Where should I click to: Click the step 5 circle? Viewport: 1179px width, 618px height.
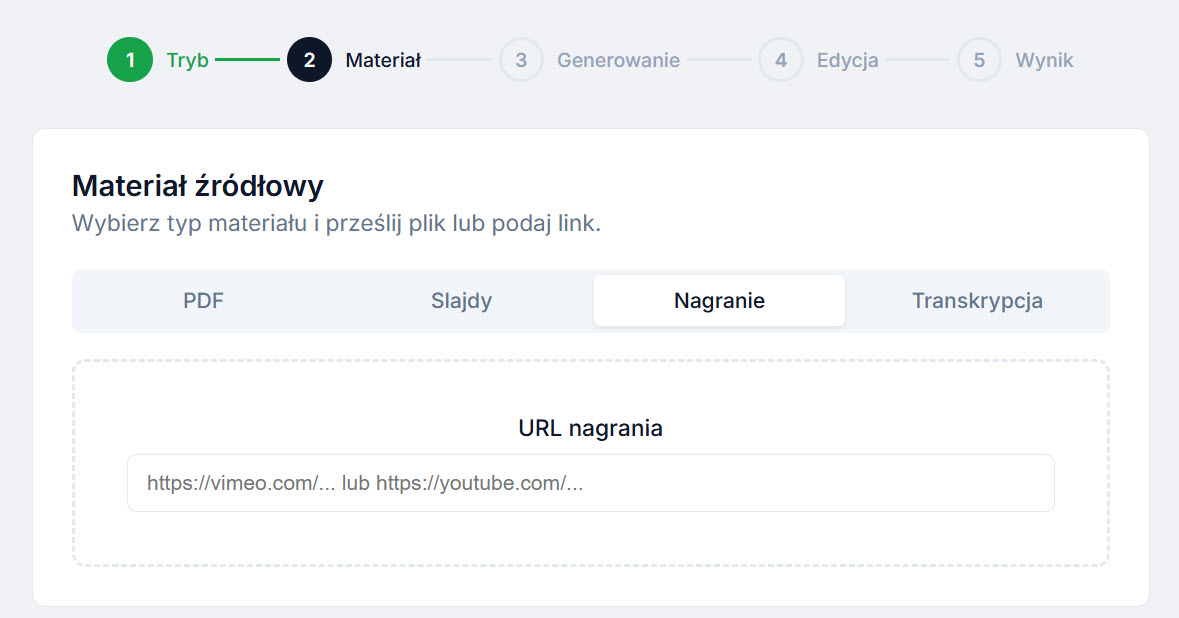tap(978, 59)
